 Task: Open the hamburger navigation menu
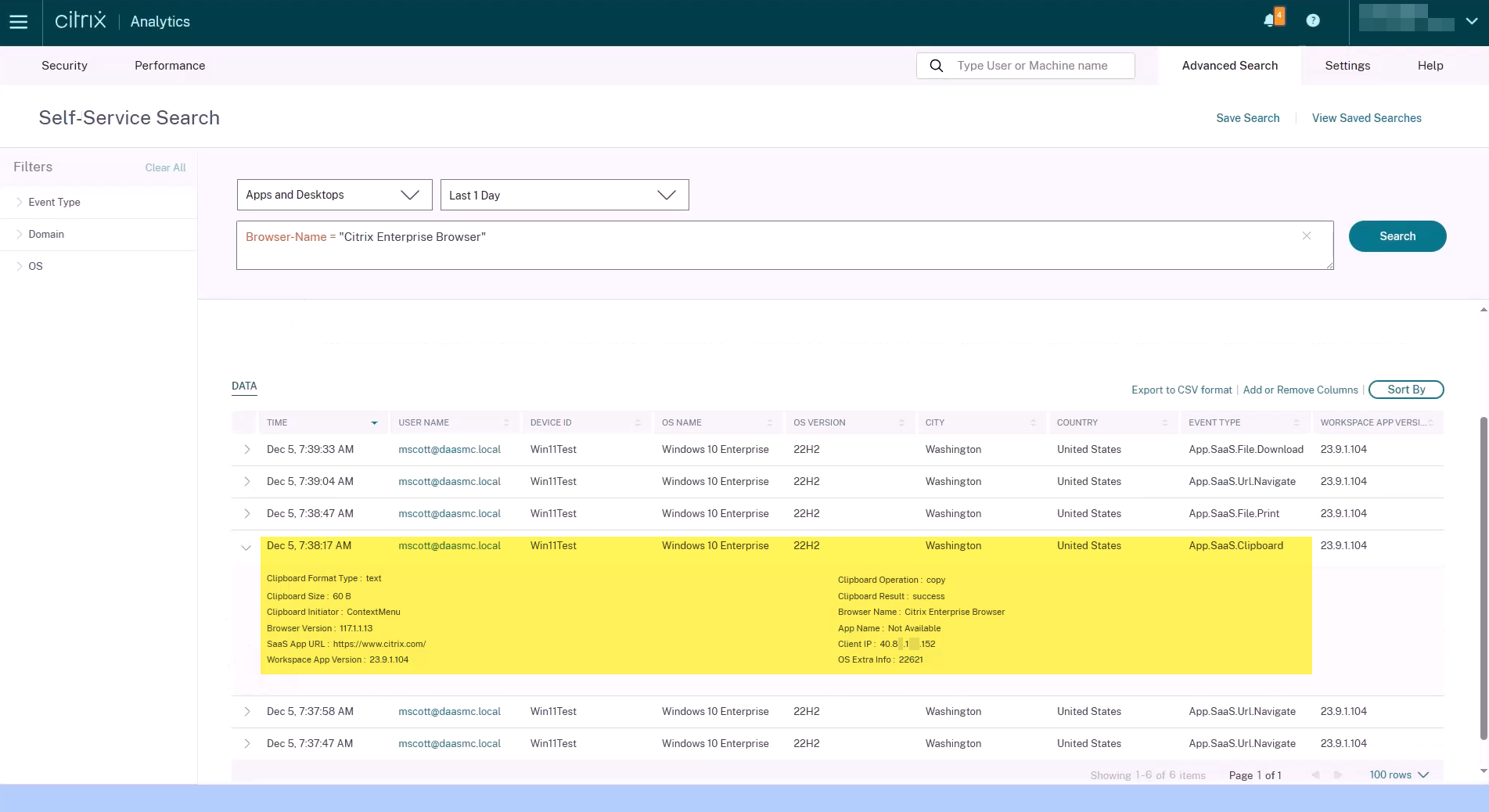[x=19, y=22]
